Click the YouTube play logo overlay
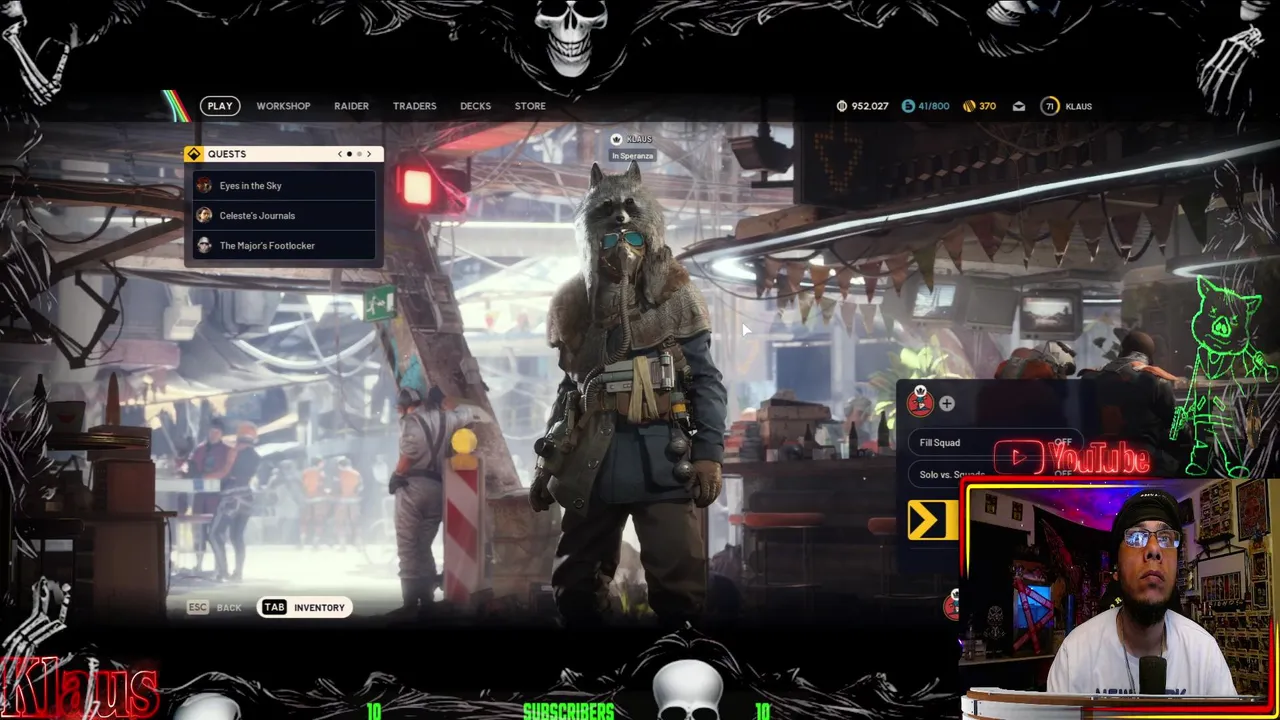 pos(1072,458)
